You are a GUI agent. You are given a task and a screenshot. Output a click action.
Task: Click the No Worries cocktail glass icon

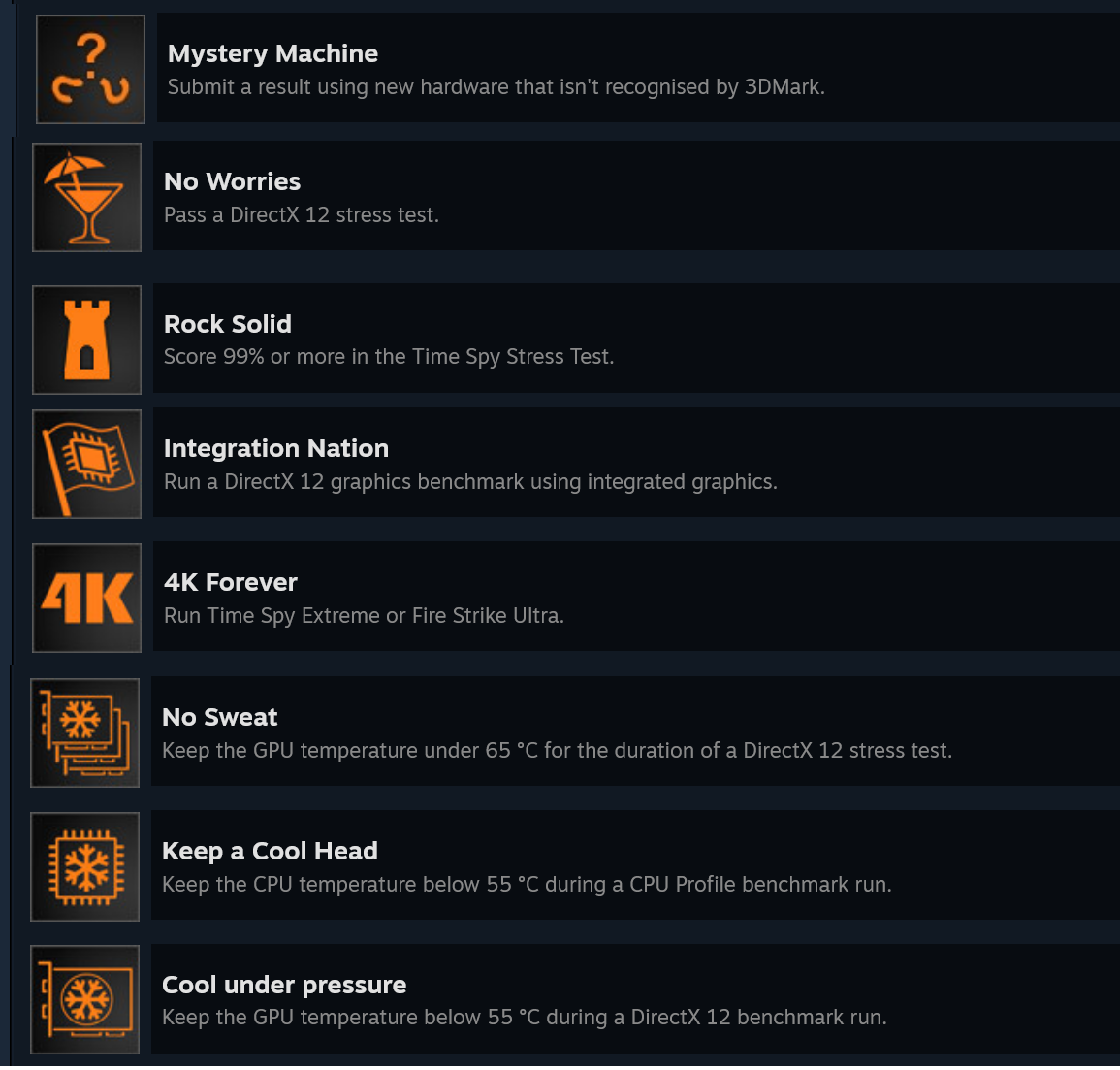pos(87,197)
